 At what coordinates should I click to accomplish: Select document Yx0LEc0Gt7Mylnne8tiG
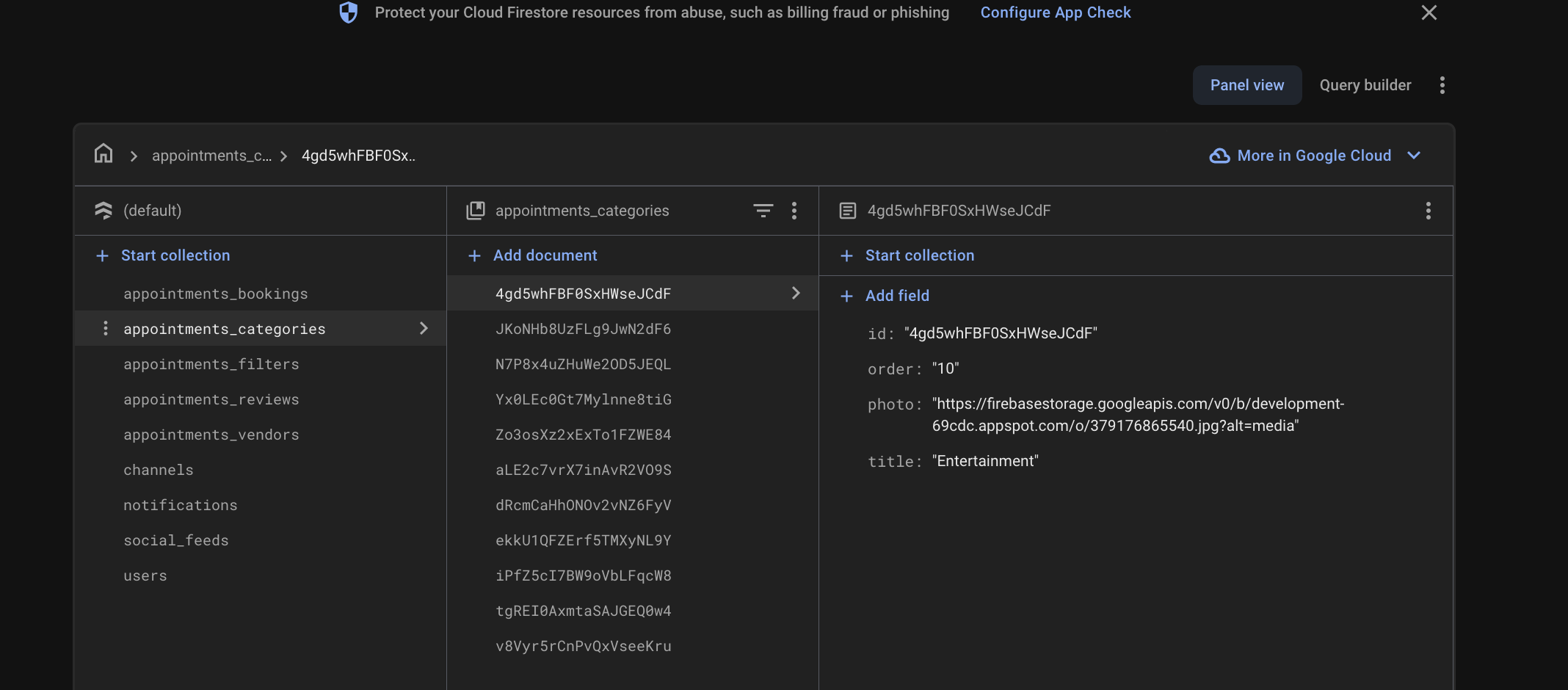(584, 399)
